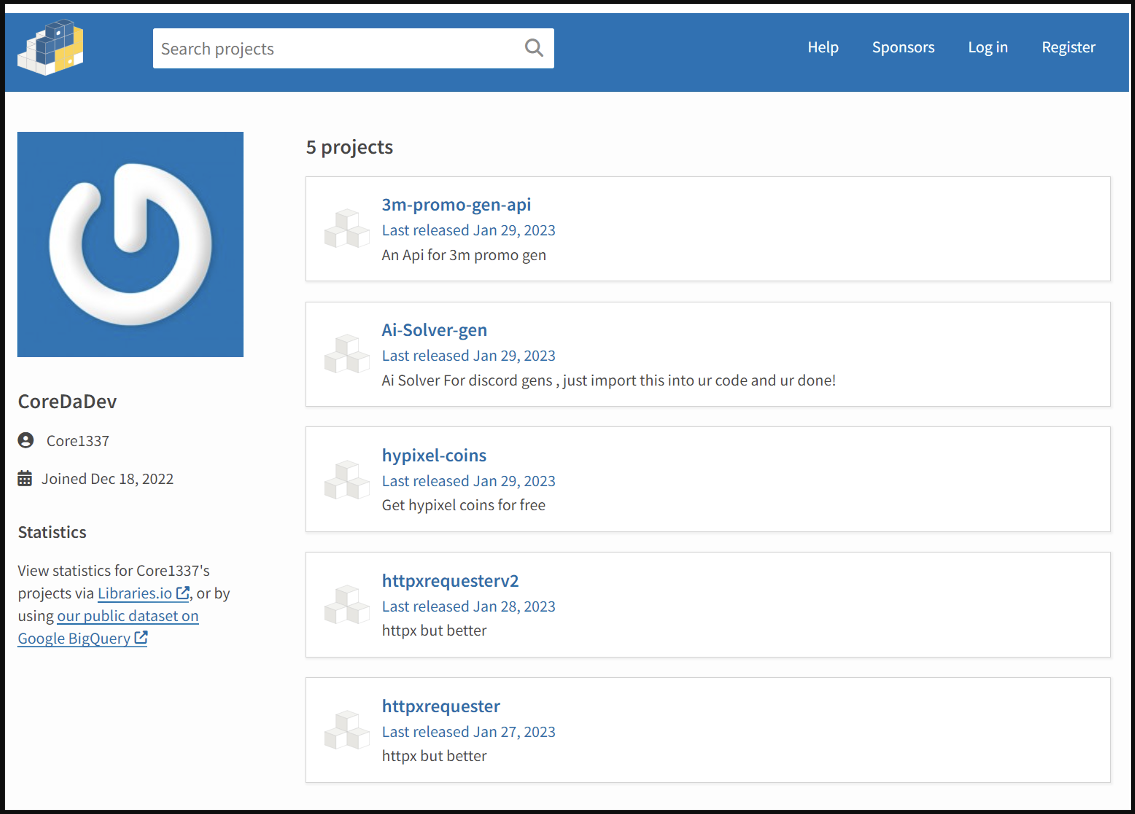Click the Ai-Solver-gen package cube icon

[x=347, y=354]
